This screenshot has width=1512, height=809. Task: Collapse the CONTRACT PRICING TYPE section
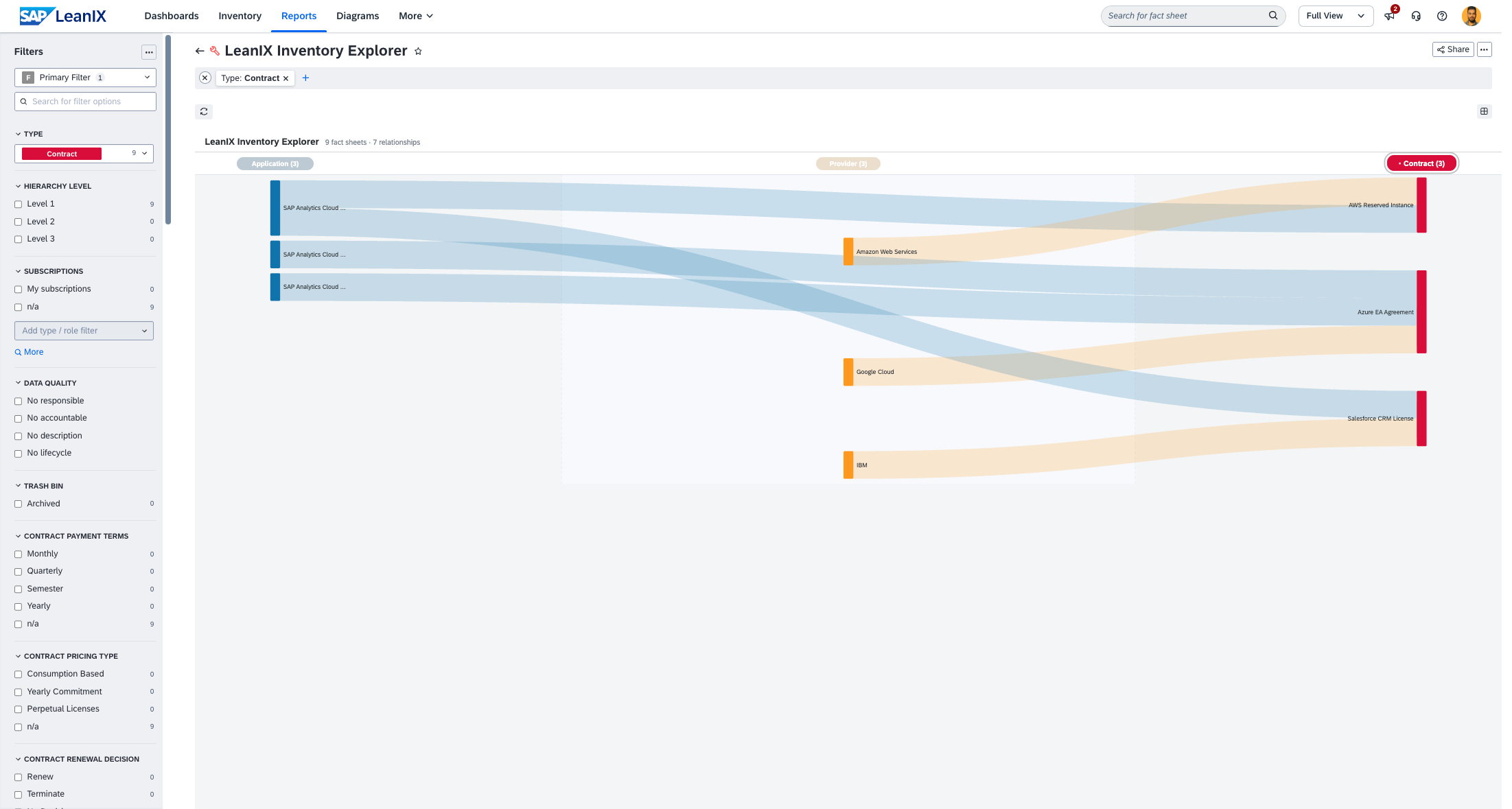[66, 657]
